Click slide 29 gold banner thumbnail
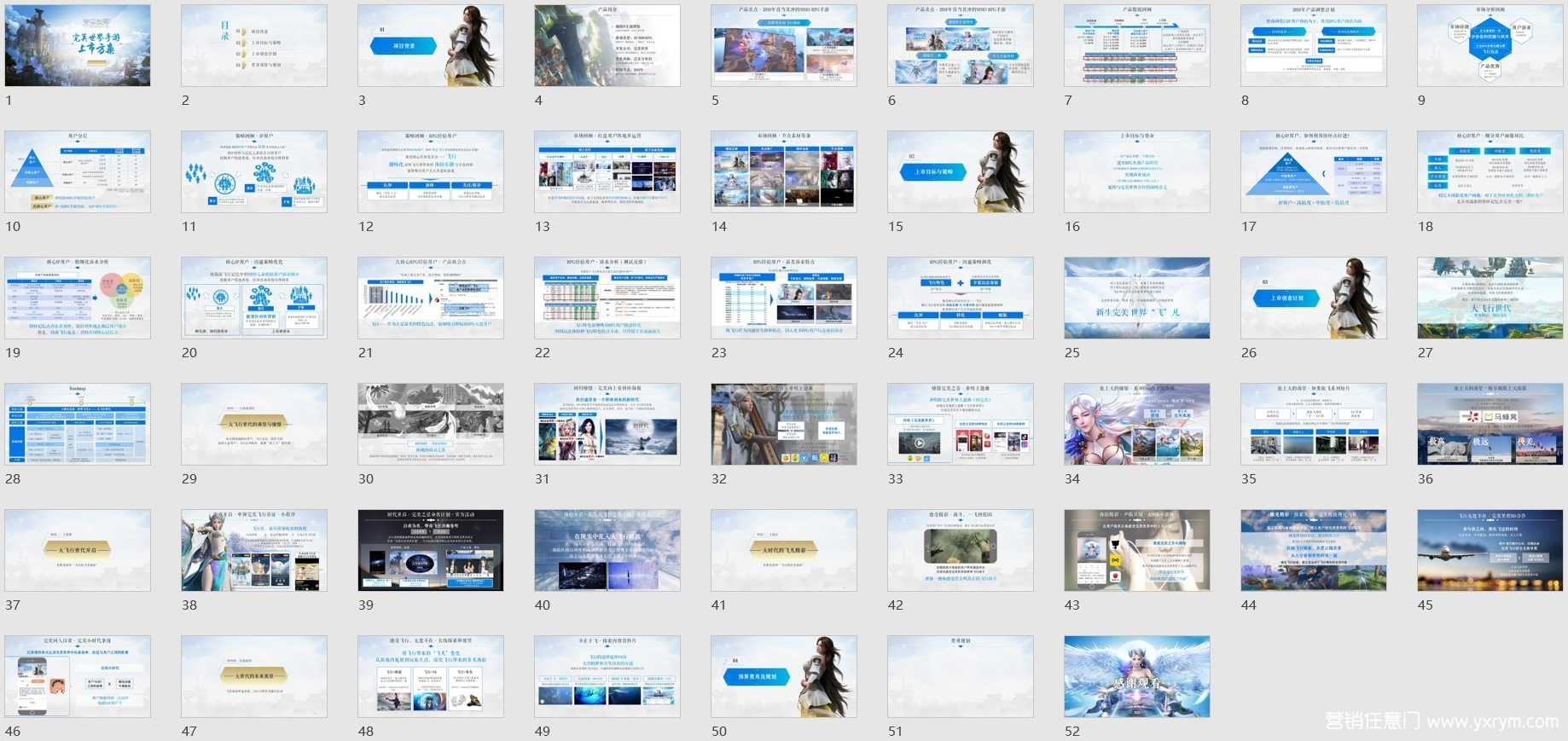The width and height of the screenshot is (1568, 741). [x=254, y=424]
